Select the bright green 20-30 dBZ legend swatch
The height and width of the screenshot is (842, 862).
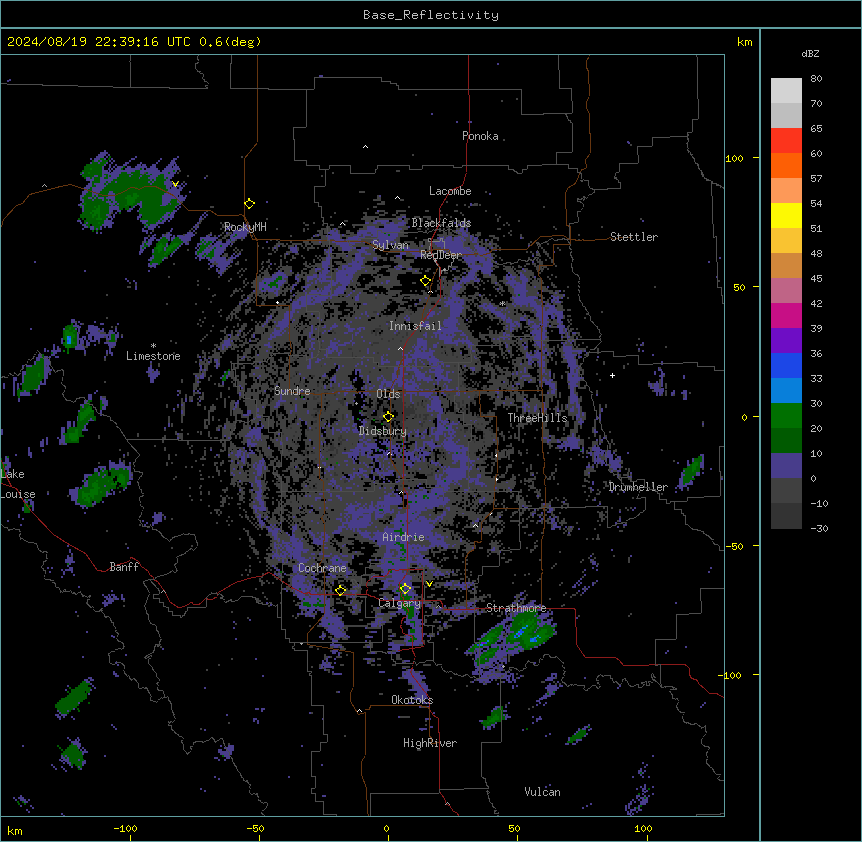coord(786,415)
